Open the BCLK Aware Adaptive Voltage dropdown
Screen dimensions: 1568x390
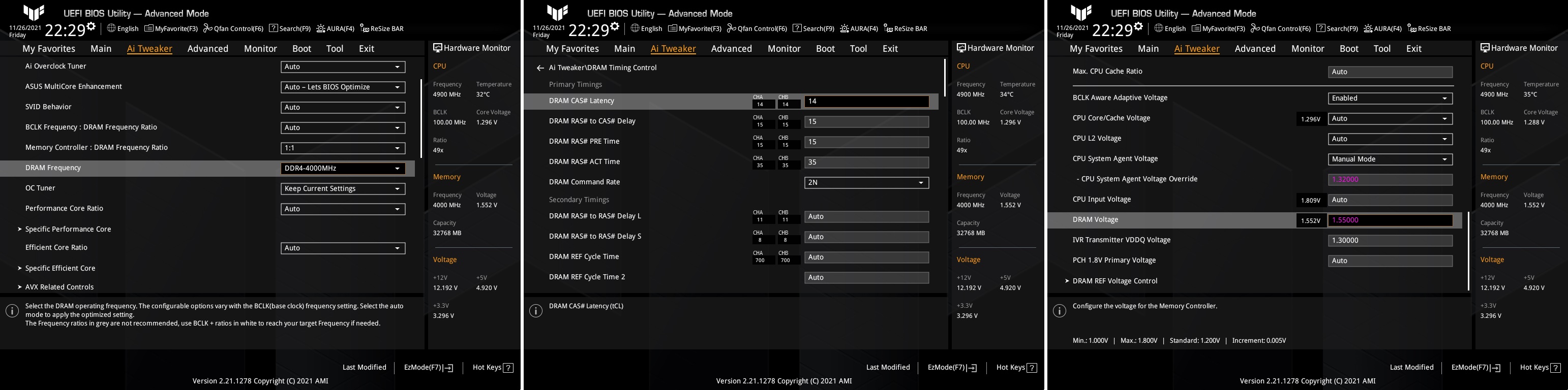point(1390,98)
